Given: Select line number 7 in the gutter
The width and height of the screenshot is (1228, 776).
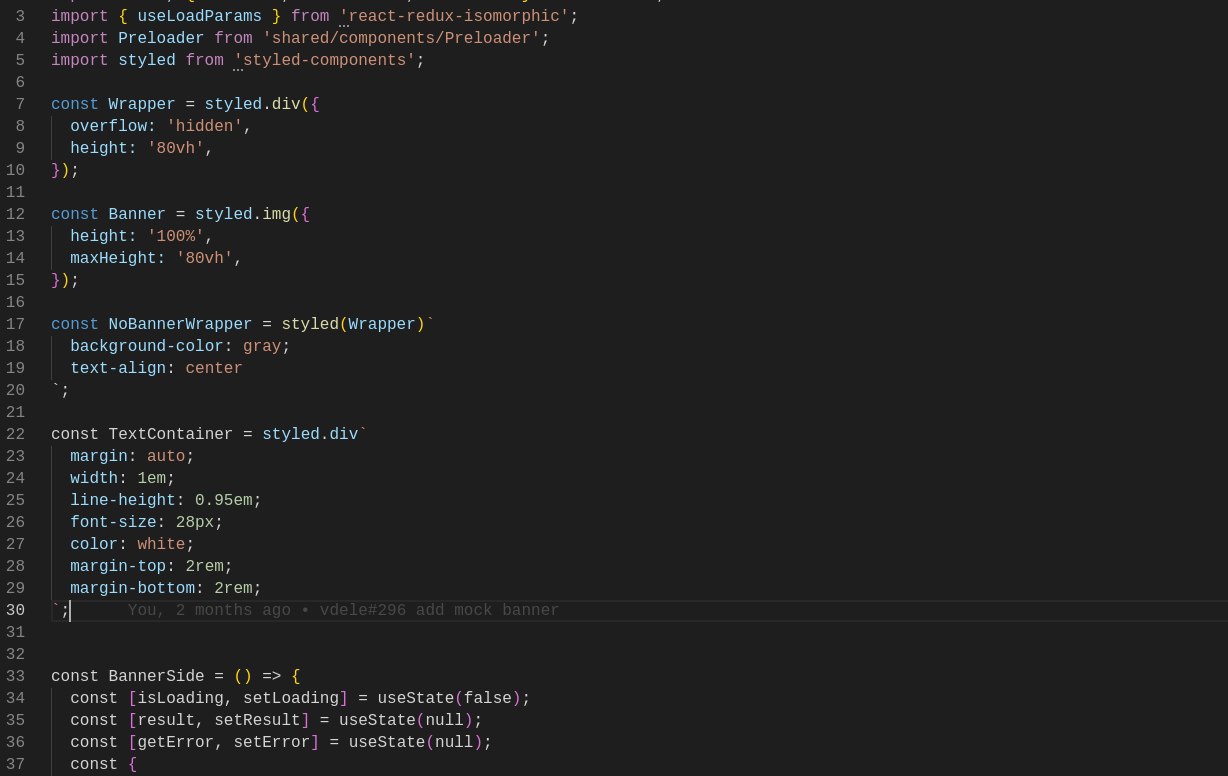Looking at the screenshot, I should pyautogui.click(x=20, y=104).
